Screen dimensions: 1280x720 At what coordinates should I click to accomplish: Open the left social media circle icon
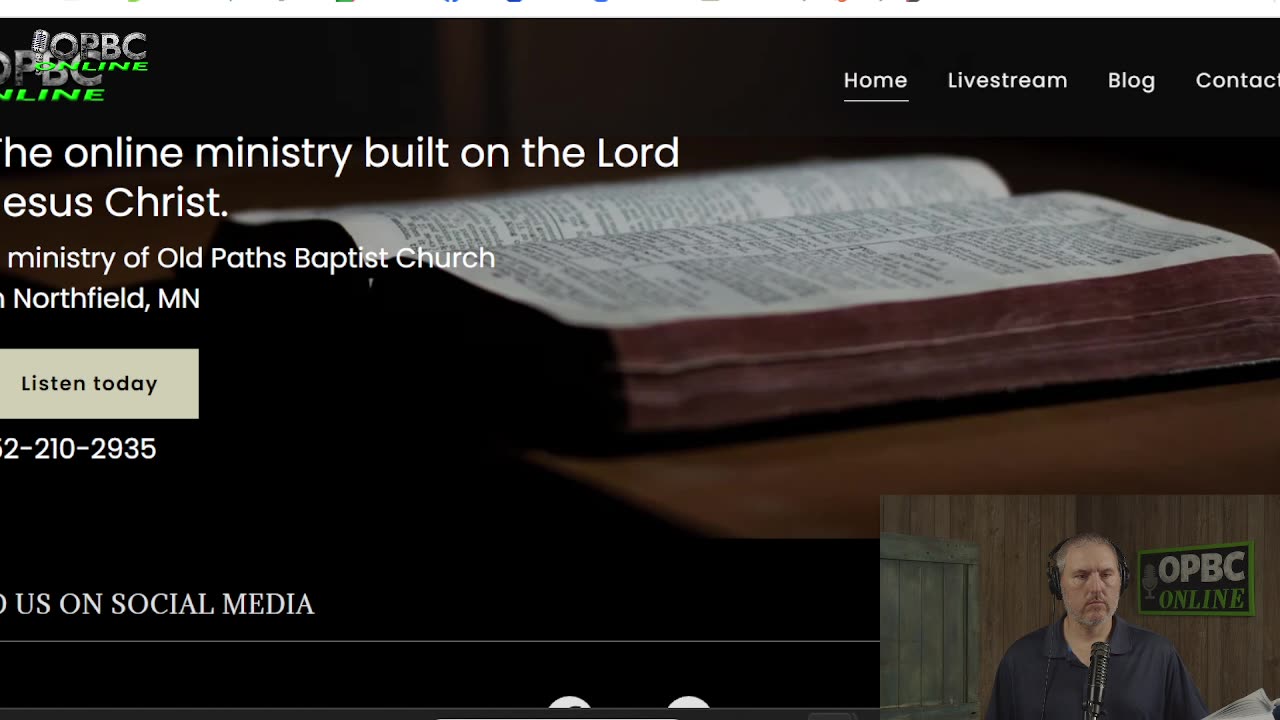(x=569, y=705)
